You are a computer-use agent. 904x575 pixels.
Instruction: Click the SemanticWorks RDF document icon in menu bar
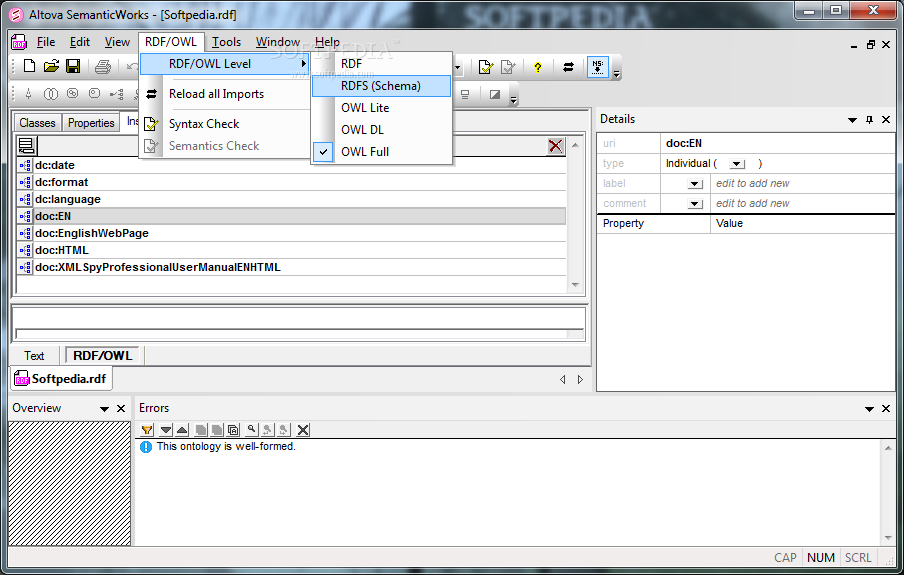19,42
